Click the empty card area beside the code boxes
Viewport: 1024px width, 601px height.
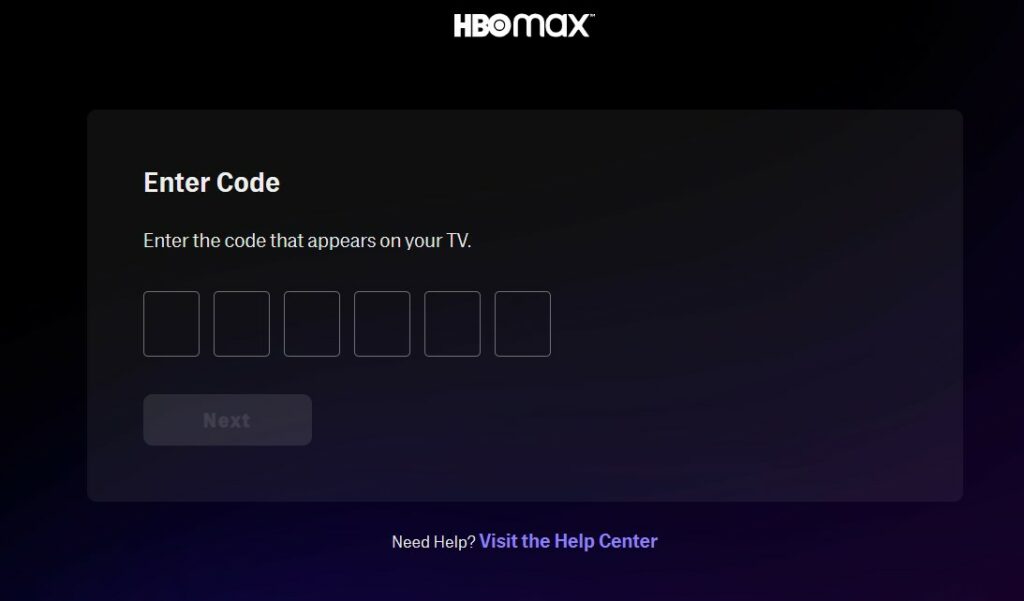click(751, 324)
